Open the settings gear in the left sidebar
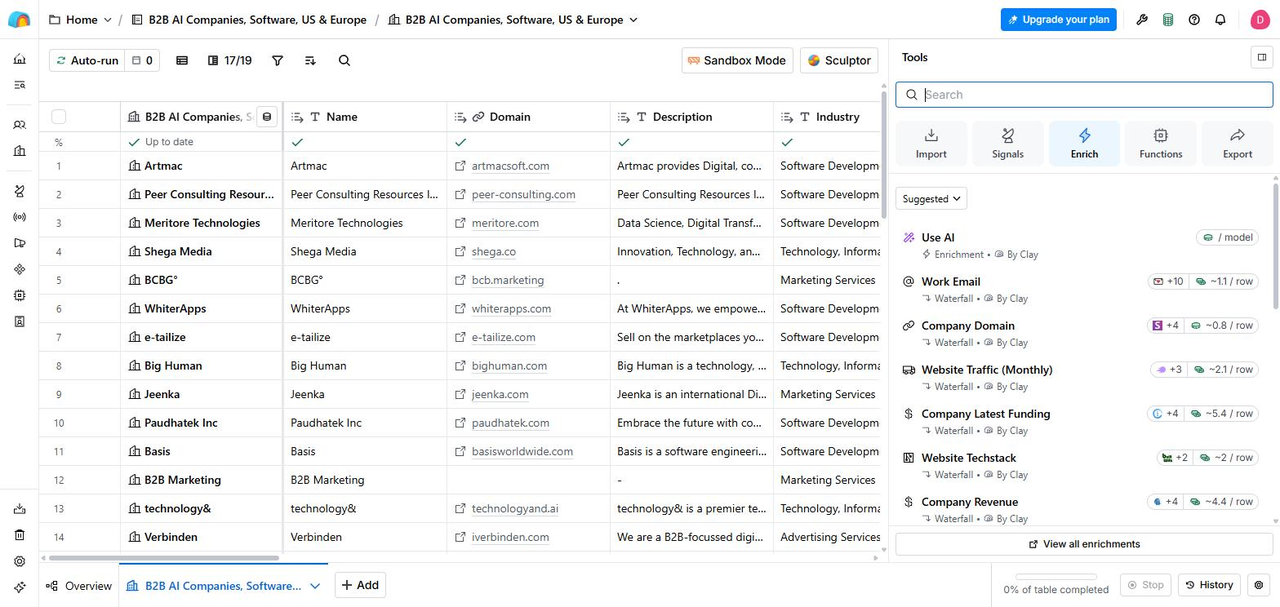Screen dimensions: 1280x607 coord(19,561)
